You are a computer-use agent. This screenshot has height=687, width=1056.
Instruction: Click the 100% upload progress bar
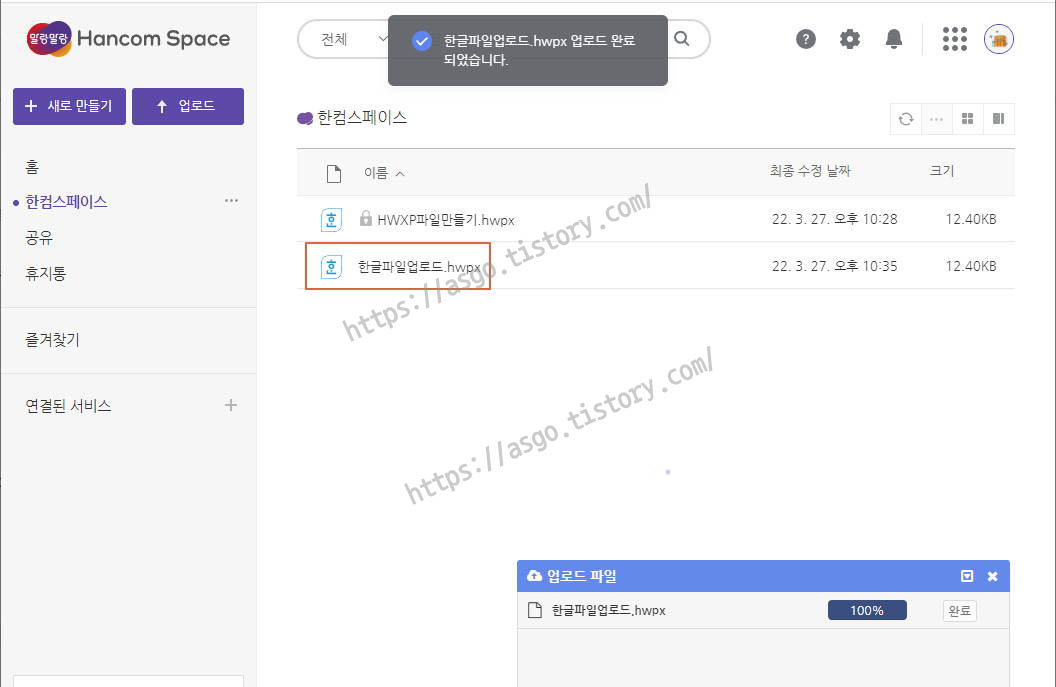[867, 610]
